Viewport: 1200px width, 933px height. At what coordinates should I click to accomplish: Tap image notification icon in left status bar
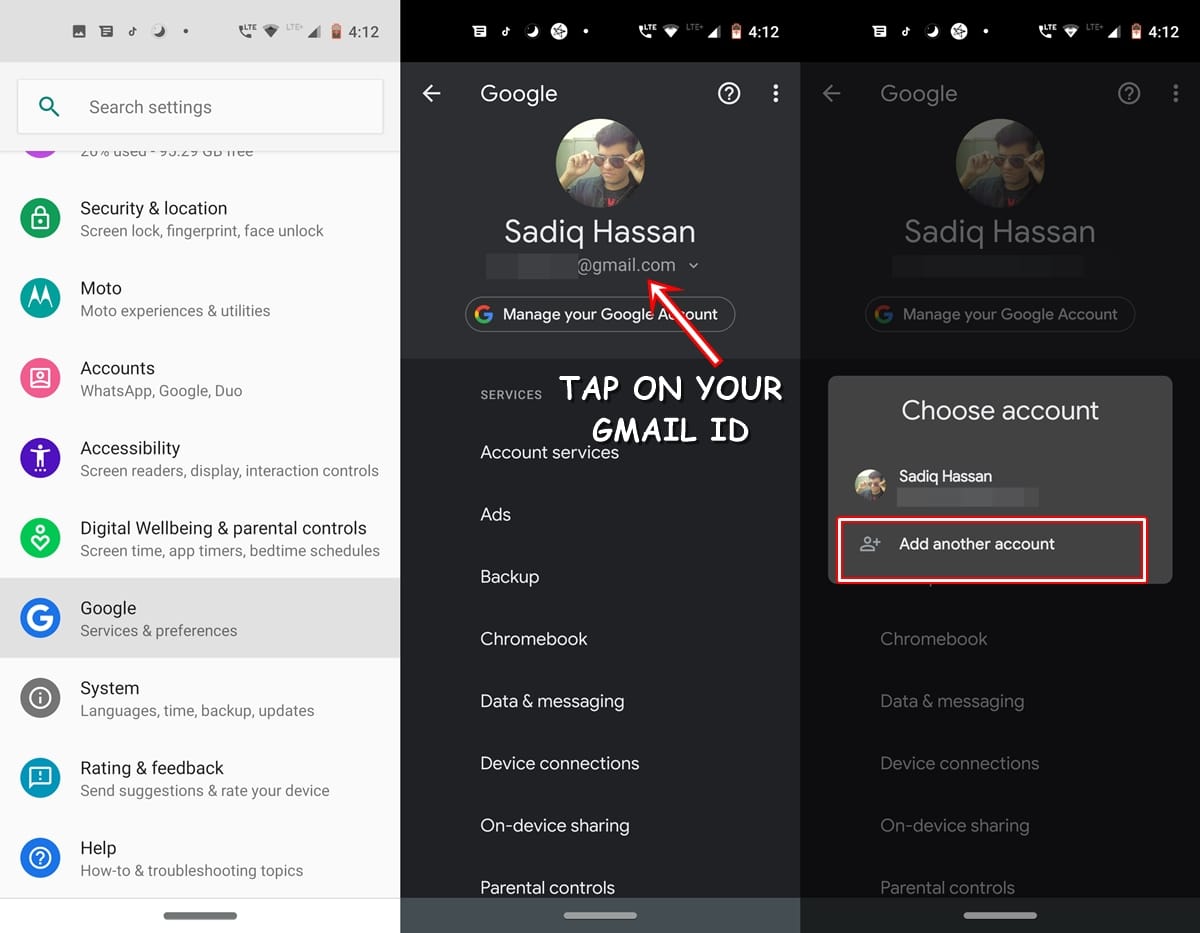click(x=79, y=31)
